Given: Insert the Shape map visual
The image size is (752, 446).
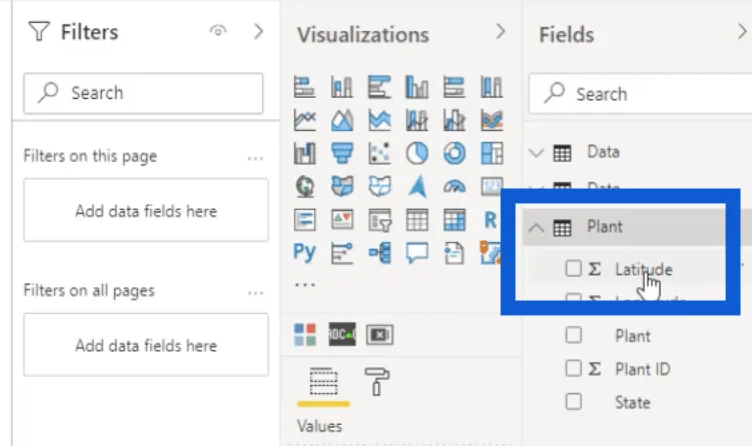Looking at the screenshot, I should (379, 187).
